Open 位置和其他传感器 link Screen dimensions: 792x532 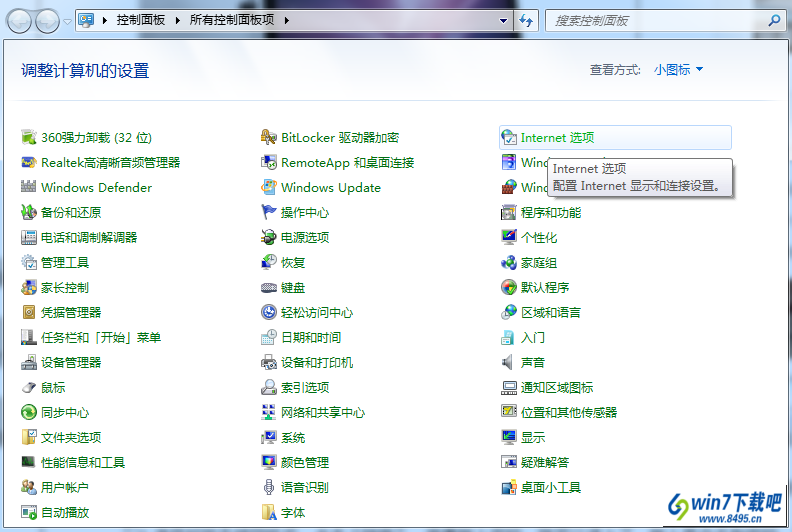569,412
